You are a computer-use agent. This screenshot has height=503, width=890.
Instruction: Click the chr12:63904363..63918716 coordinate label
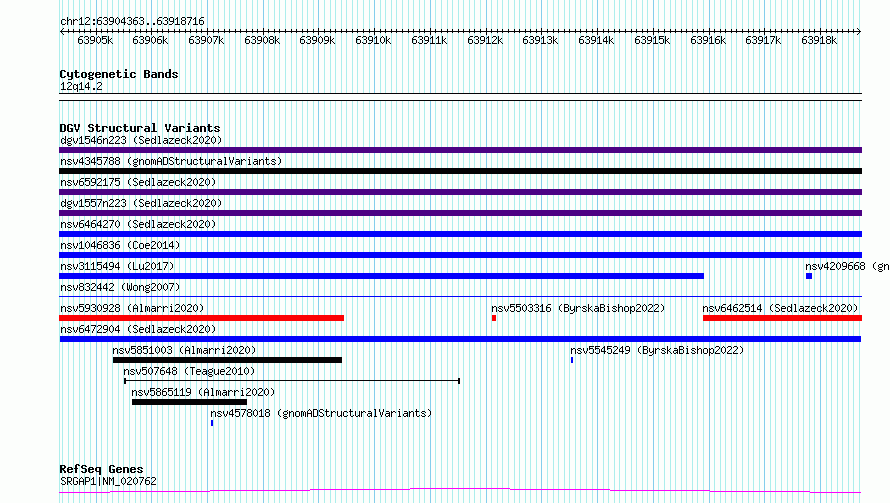(132, 21)
